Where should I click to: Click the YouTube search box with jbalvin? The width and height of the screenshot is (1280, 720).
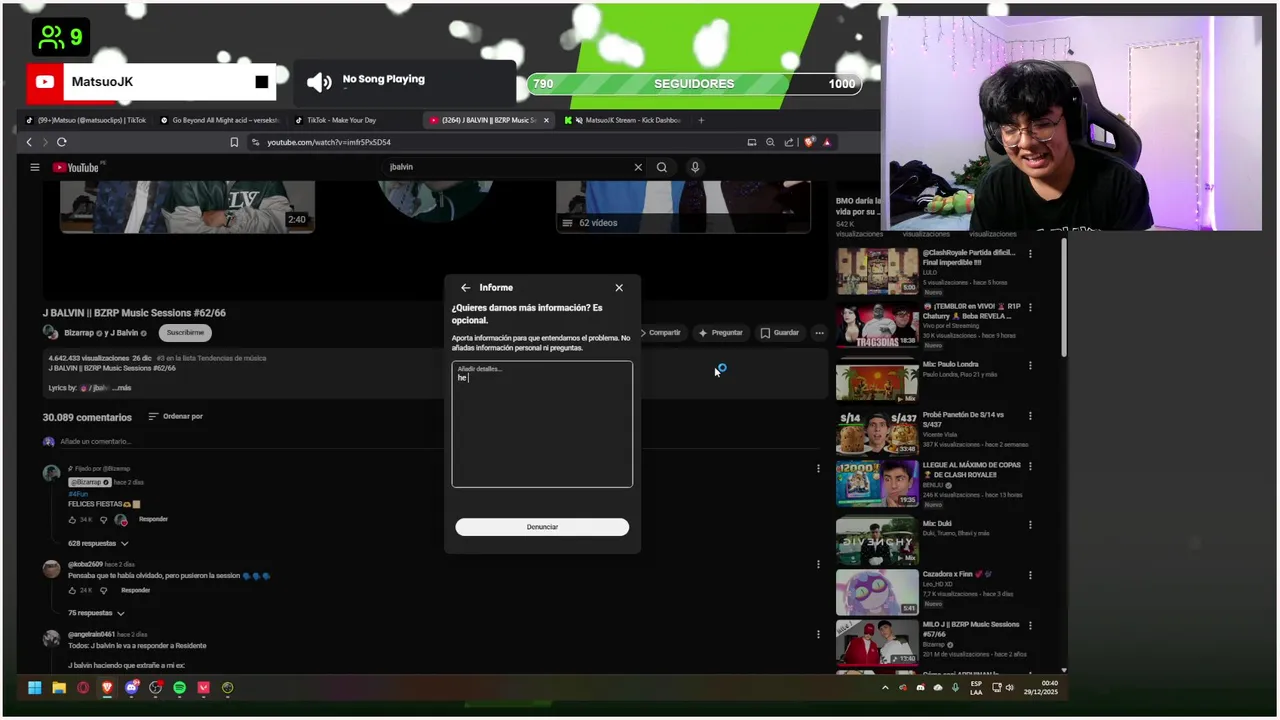pyautogui.click(x=510, y=167)
